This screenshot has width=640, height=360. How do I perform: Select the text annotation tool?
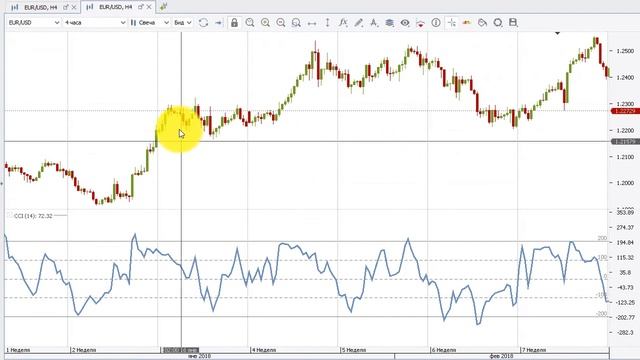click(x=374, y=23)
